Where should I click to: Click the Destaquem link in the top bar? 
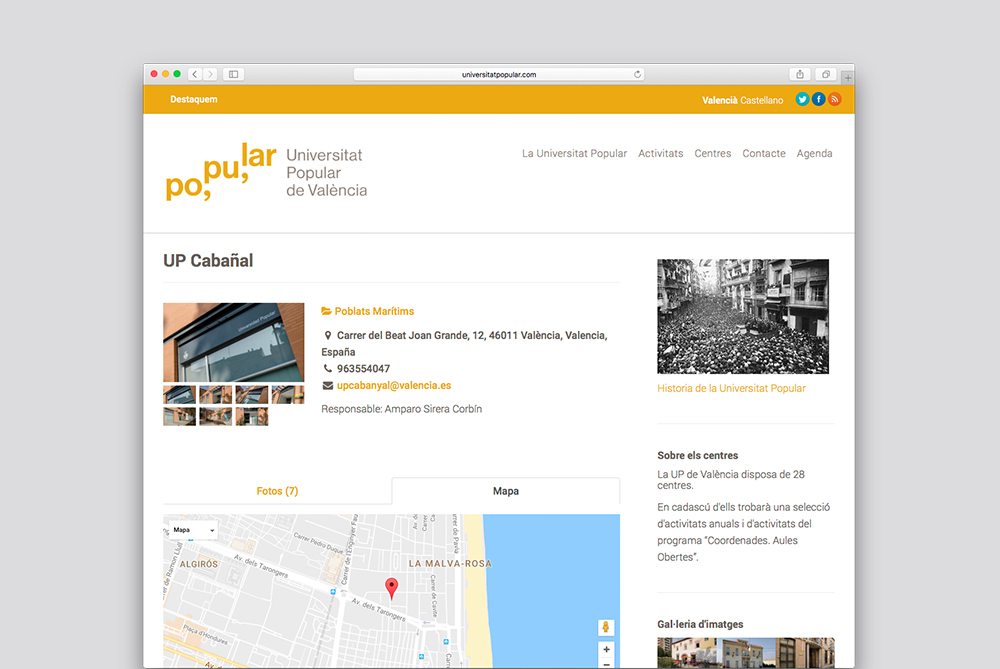click(194, 99)
